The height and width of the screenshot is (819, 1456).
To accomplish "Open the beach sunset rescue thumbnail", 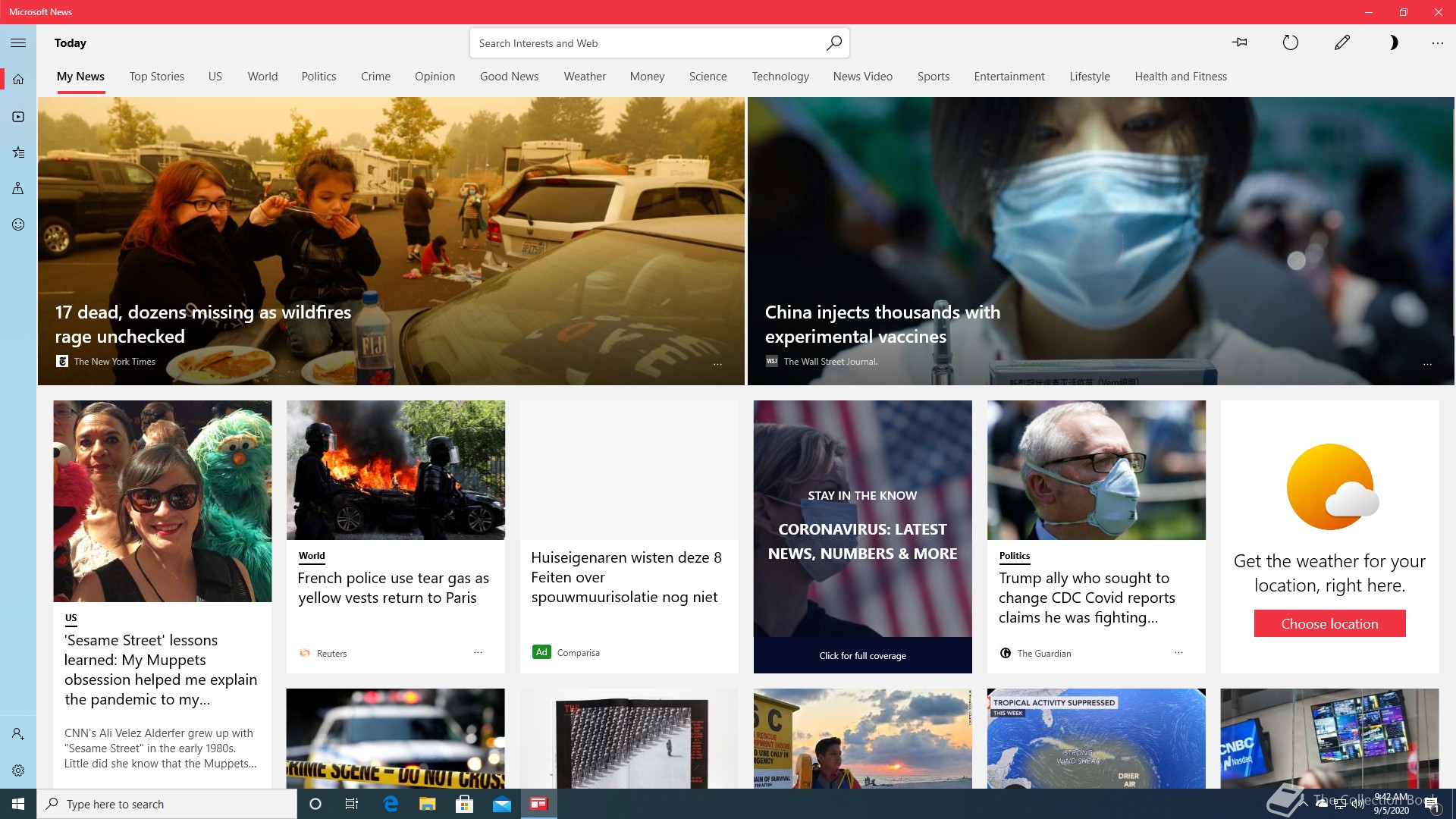I will click(862, 739).
